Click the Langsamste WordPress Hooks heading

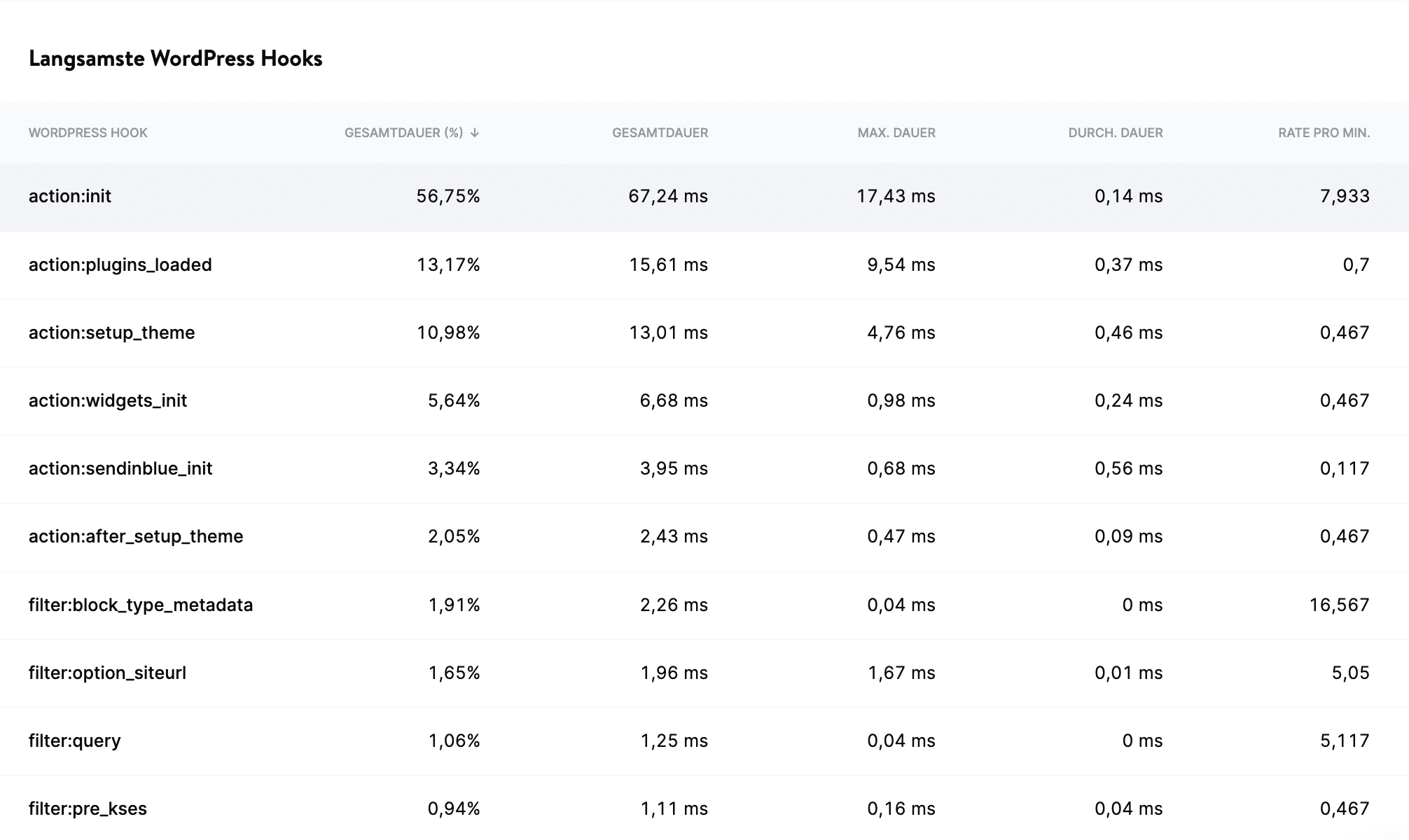coord(175,59)
